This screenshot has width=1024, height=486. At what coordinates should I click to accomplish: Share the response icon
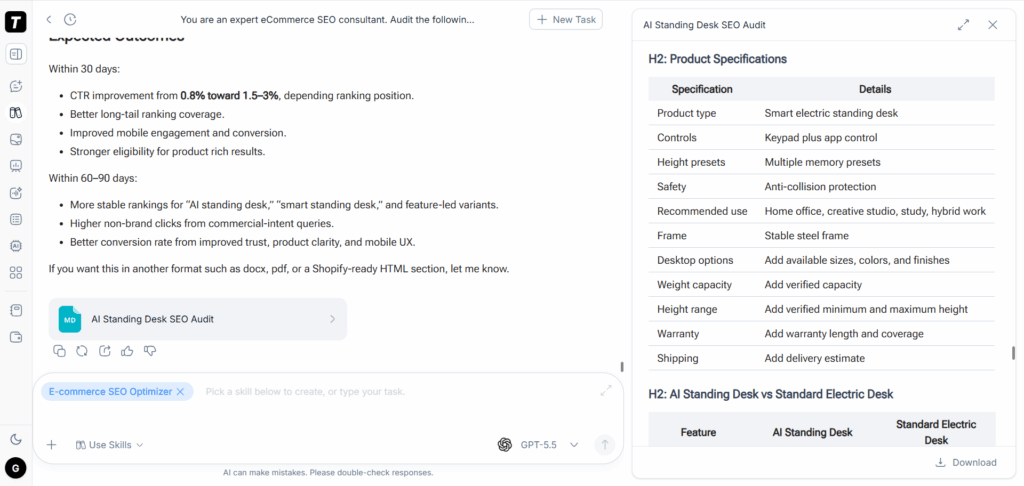pos(104,351)
